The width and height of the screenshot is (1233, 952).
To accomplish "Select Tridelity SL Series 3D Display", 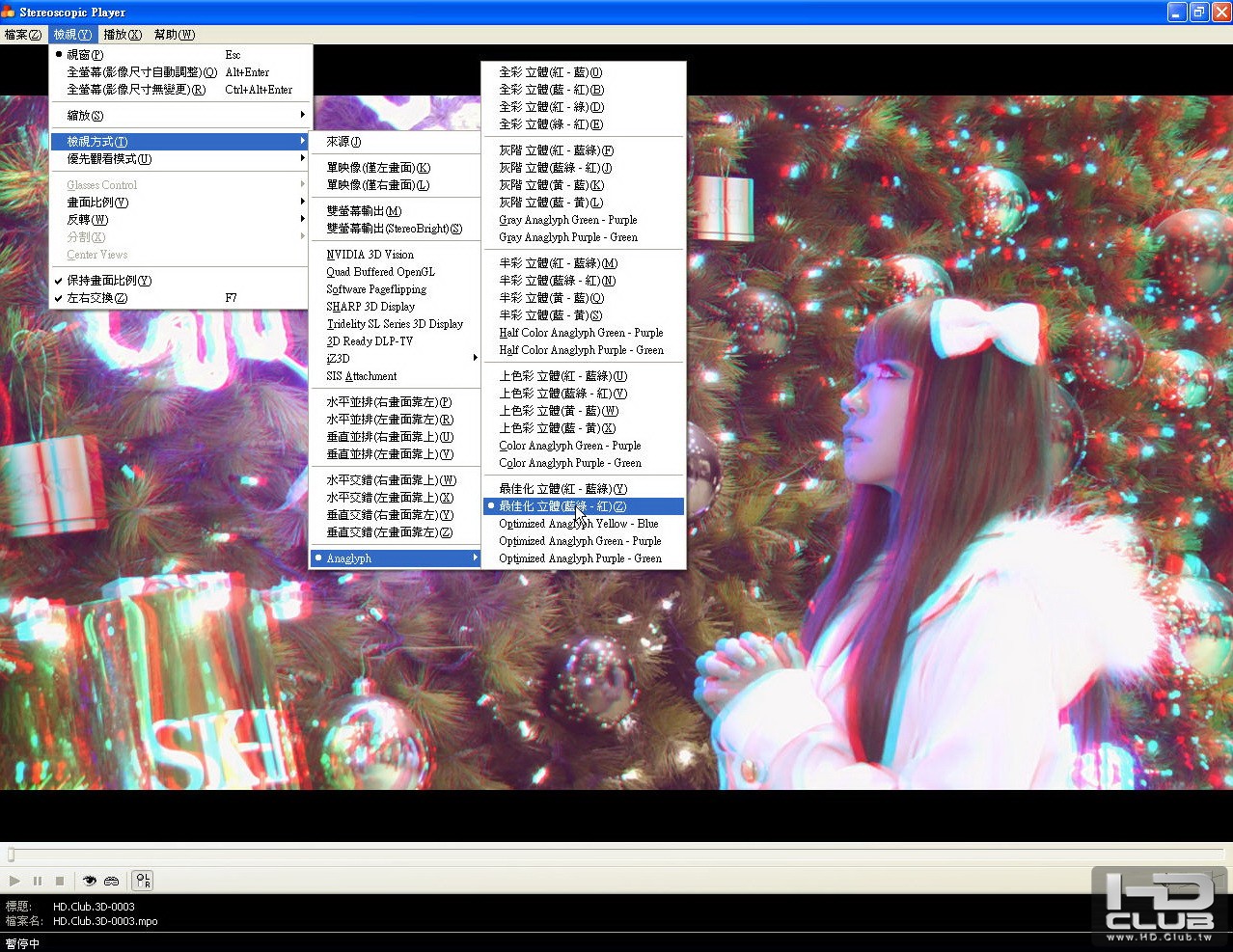I will tap(396, 324).
